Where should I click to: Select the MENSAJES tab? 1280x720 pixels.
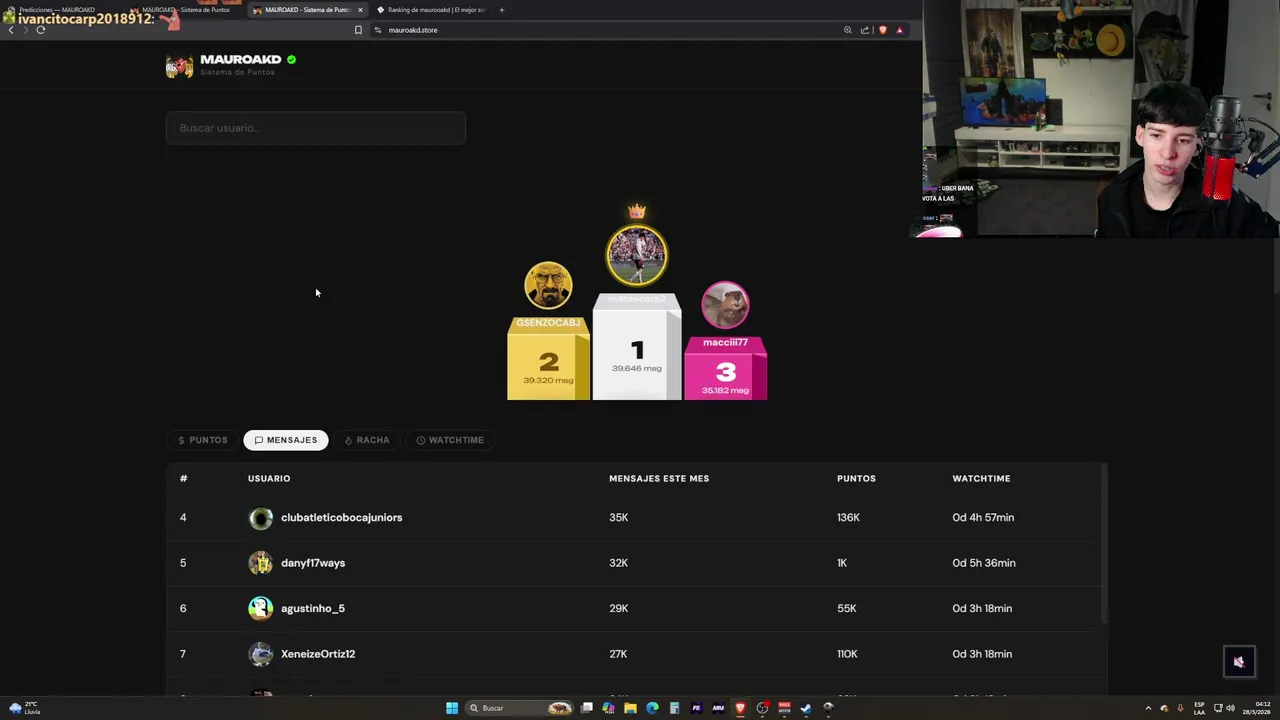[285, 440]
